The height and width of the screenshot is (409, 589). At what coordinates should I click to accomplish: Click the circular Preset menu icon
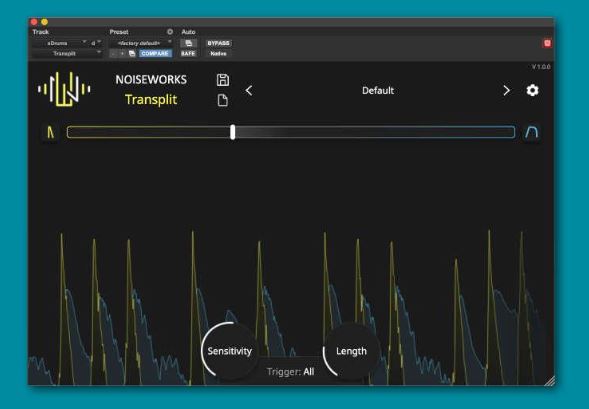pos(170,32)
